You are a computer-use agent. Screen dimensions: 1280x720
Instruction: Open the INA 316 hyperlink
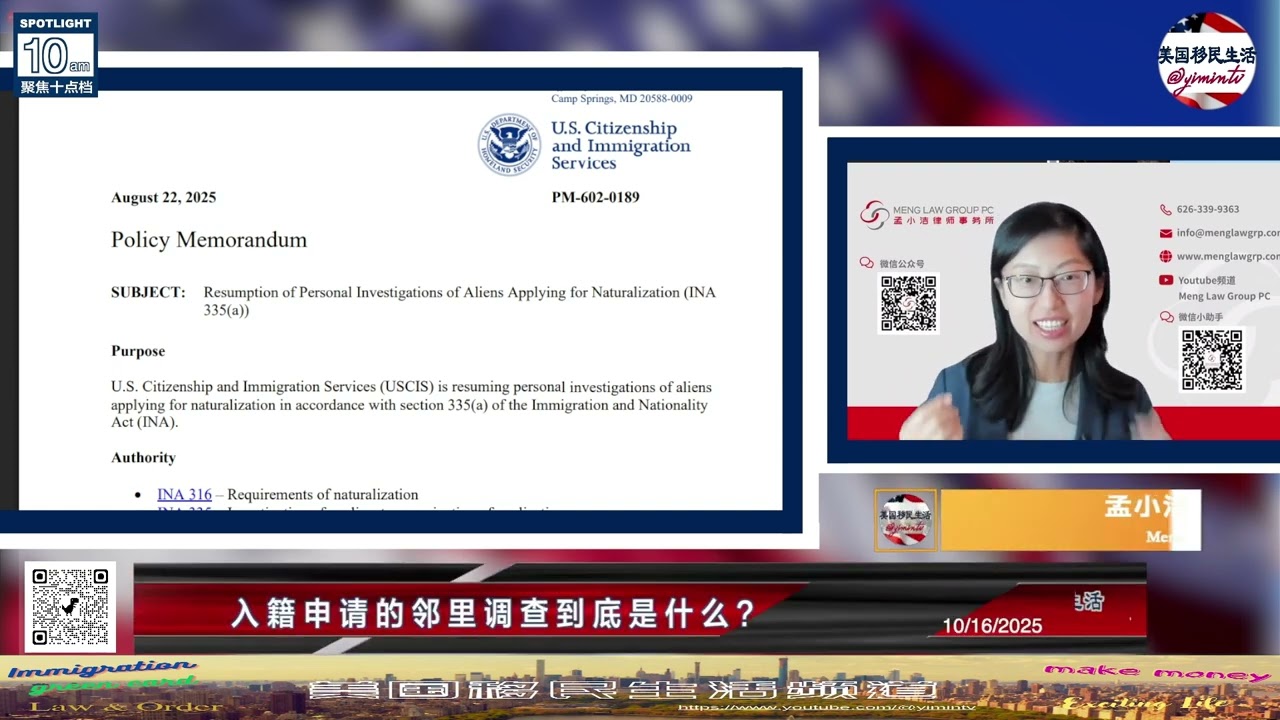point(184,494)
